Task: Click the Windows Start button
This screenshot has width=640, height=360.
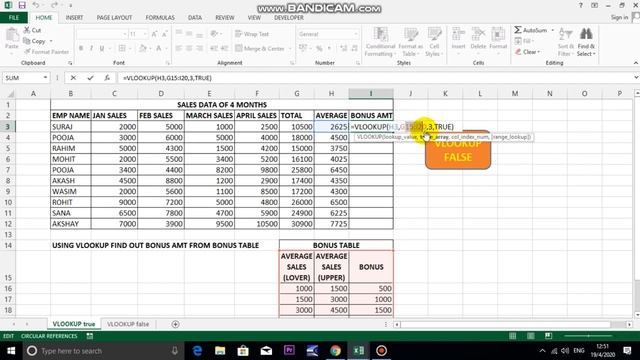Action: (11, 351)
